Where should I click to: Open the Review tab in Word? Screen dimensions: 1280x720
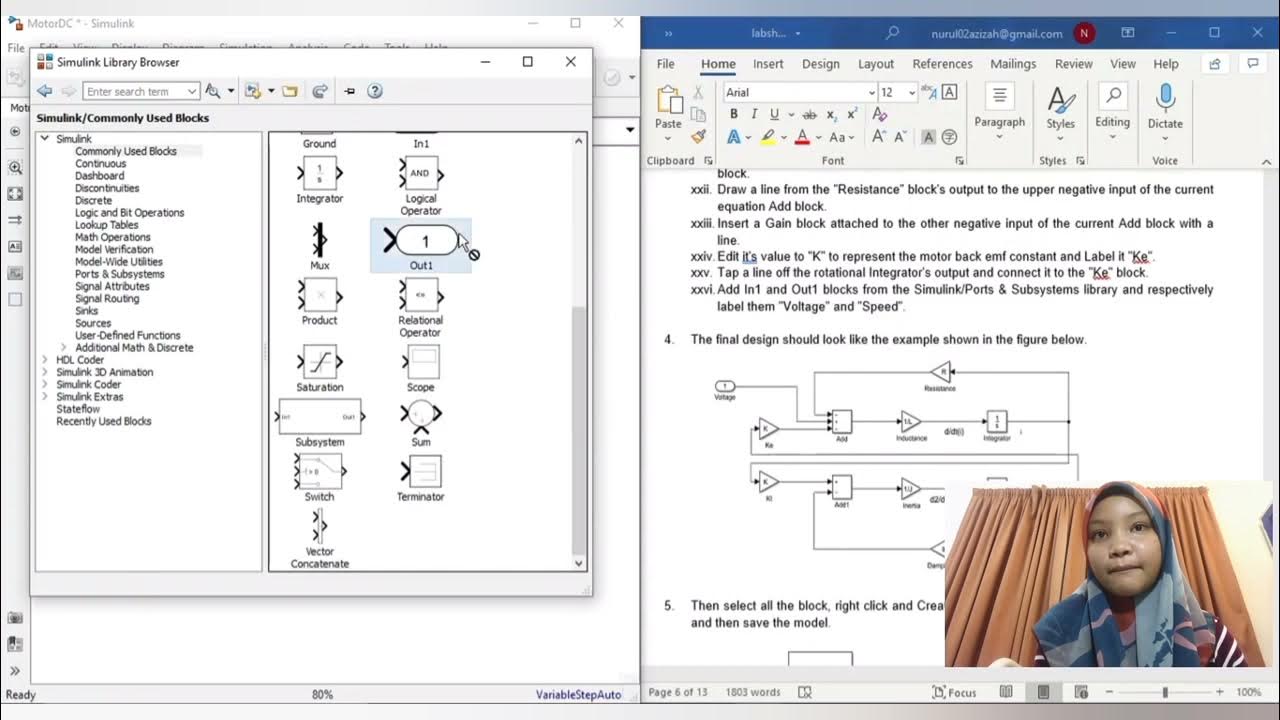click(1073, 63)
